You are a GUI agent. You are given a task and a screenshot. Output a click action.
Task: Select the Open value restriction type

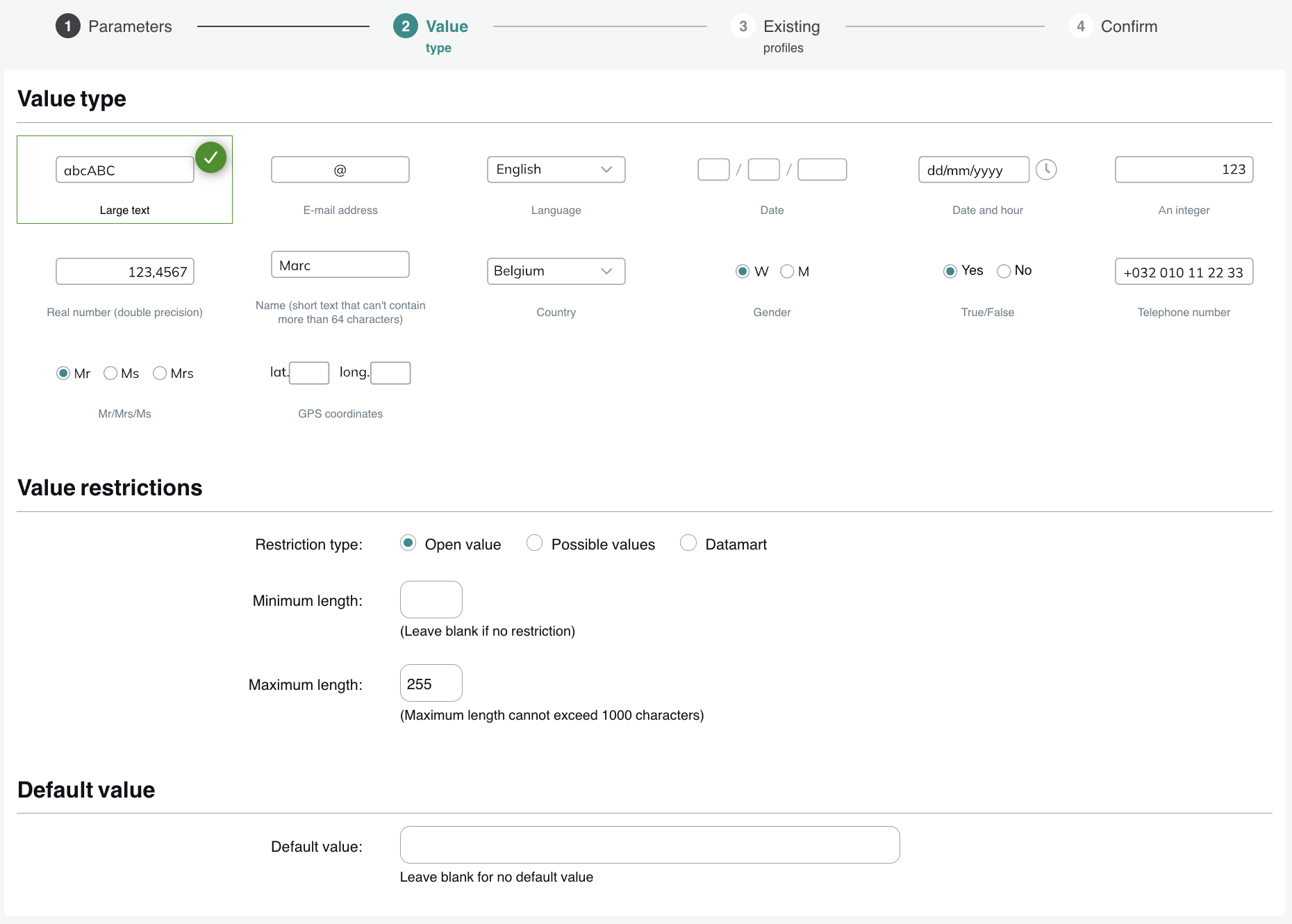[408, 543]
